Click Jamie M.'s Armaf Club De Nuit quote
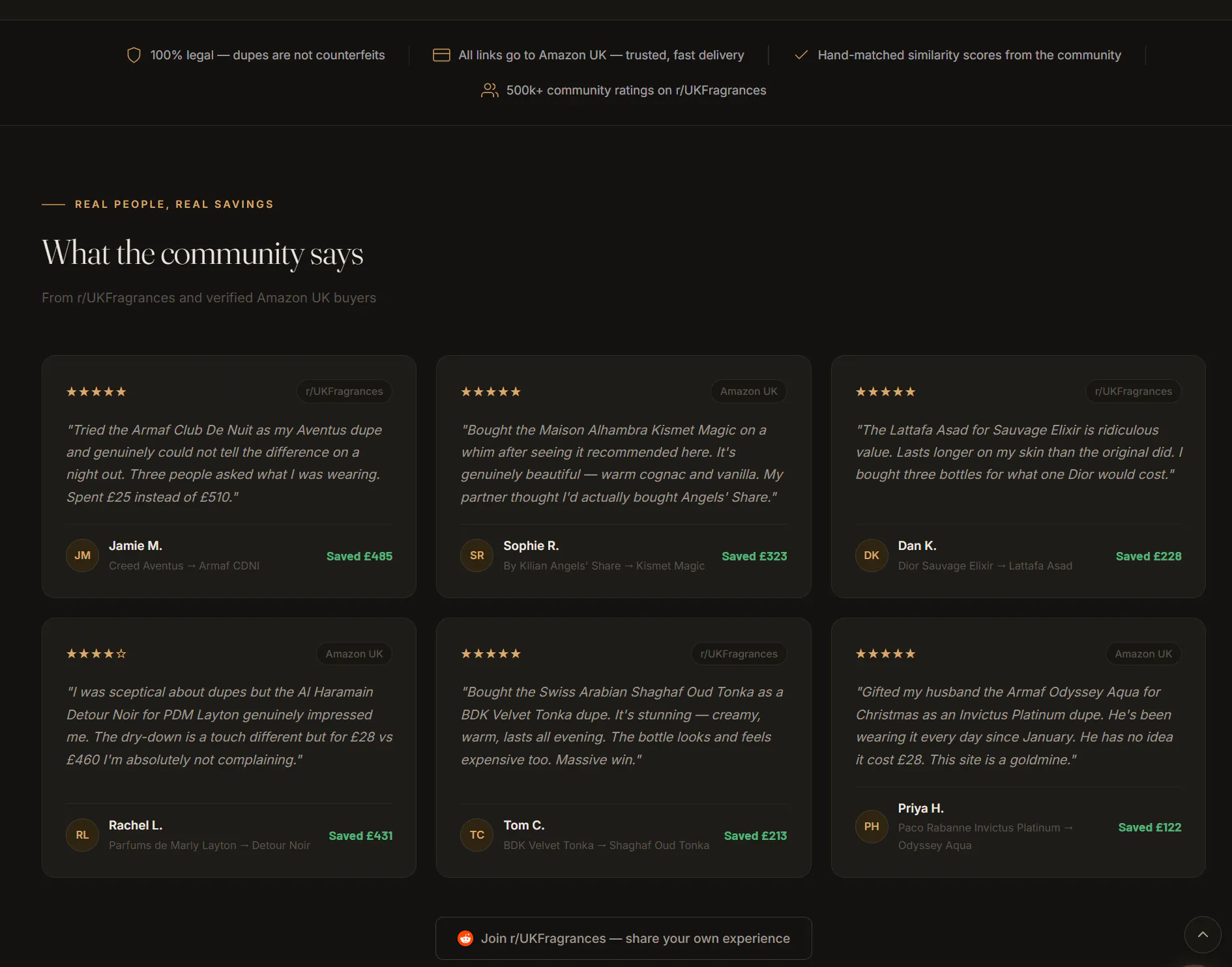This screenshot has height=967, width=1232. point(224,463)
